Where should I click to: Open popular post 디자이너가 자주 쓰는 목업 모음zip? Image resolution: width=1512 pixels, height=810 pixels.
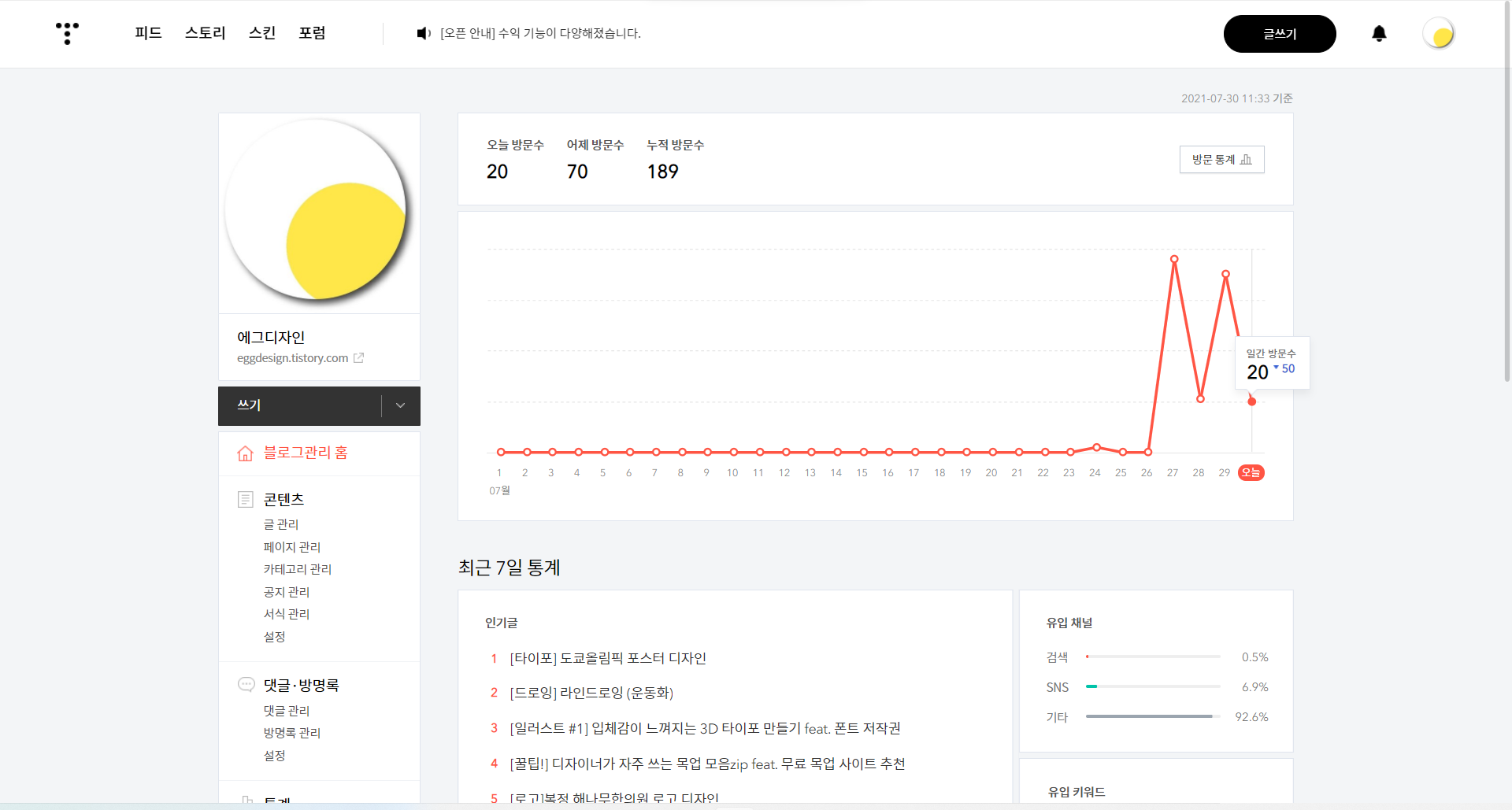pos(707,764)
